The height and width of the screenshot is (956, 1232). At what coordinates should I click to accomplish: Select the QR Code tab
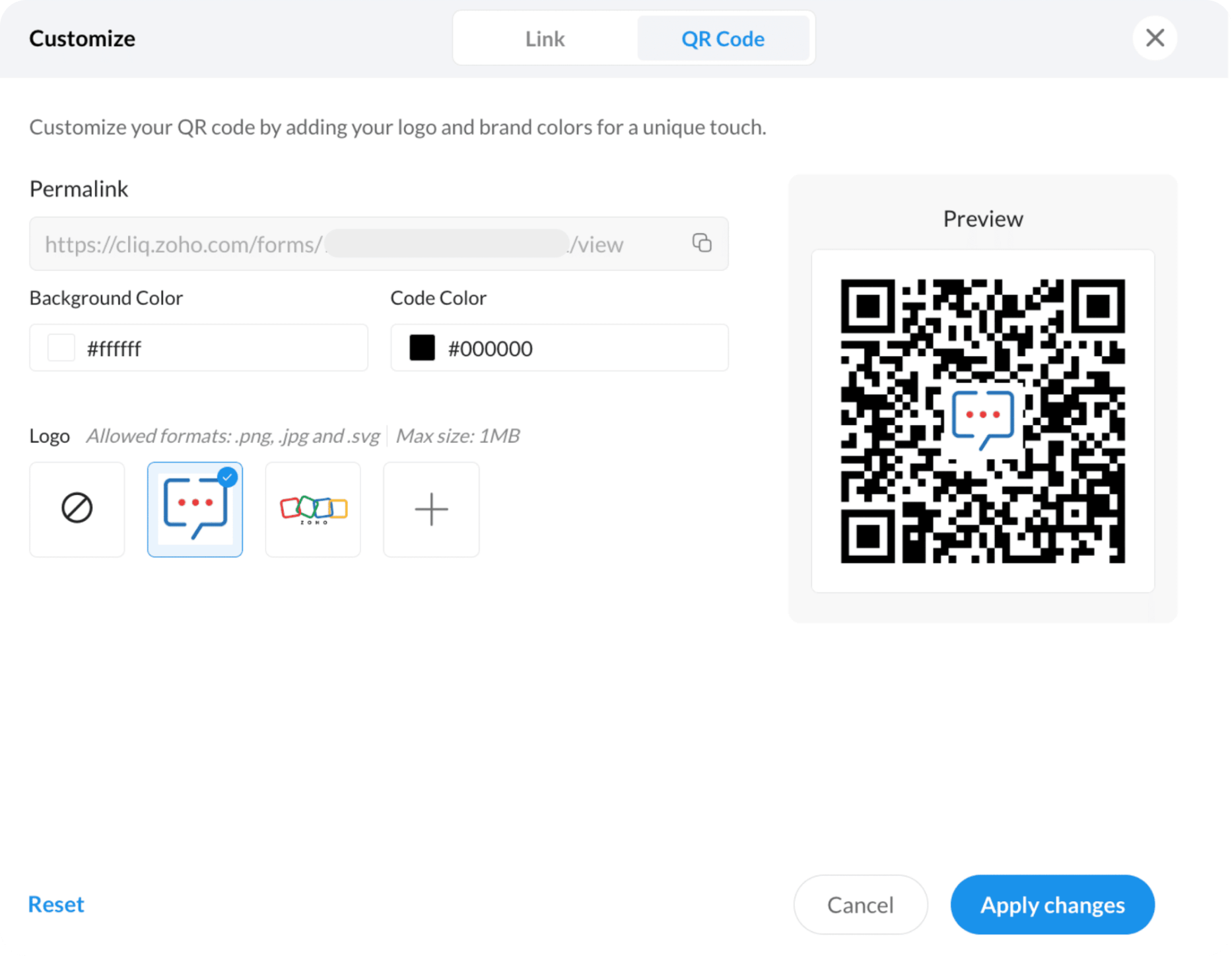[723, 38]
